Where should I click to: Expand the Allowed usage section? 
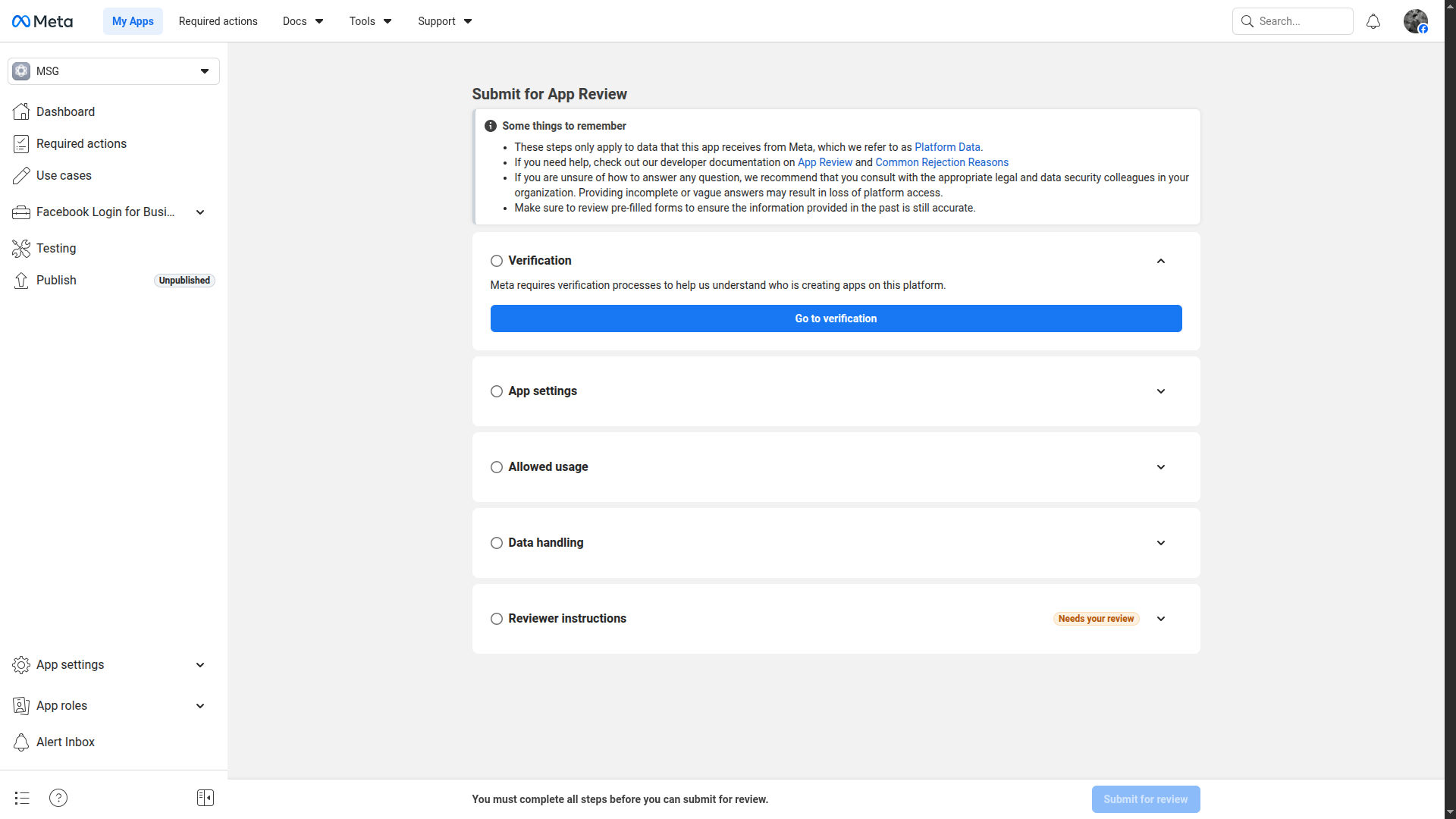click(x=1160, y=467)
